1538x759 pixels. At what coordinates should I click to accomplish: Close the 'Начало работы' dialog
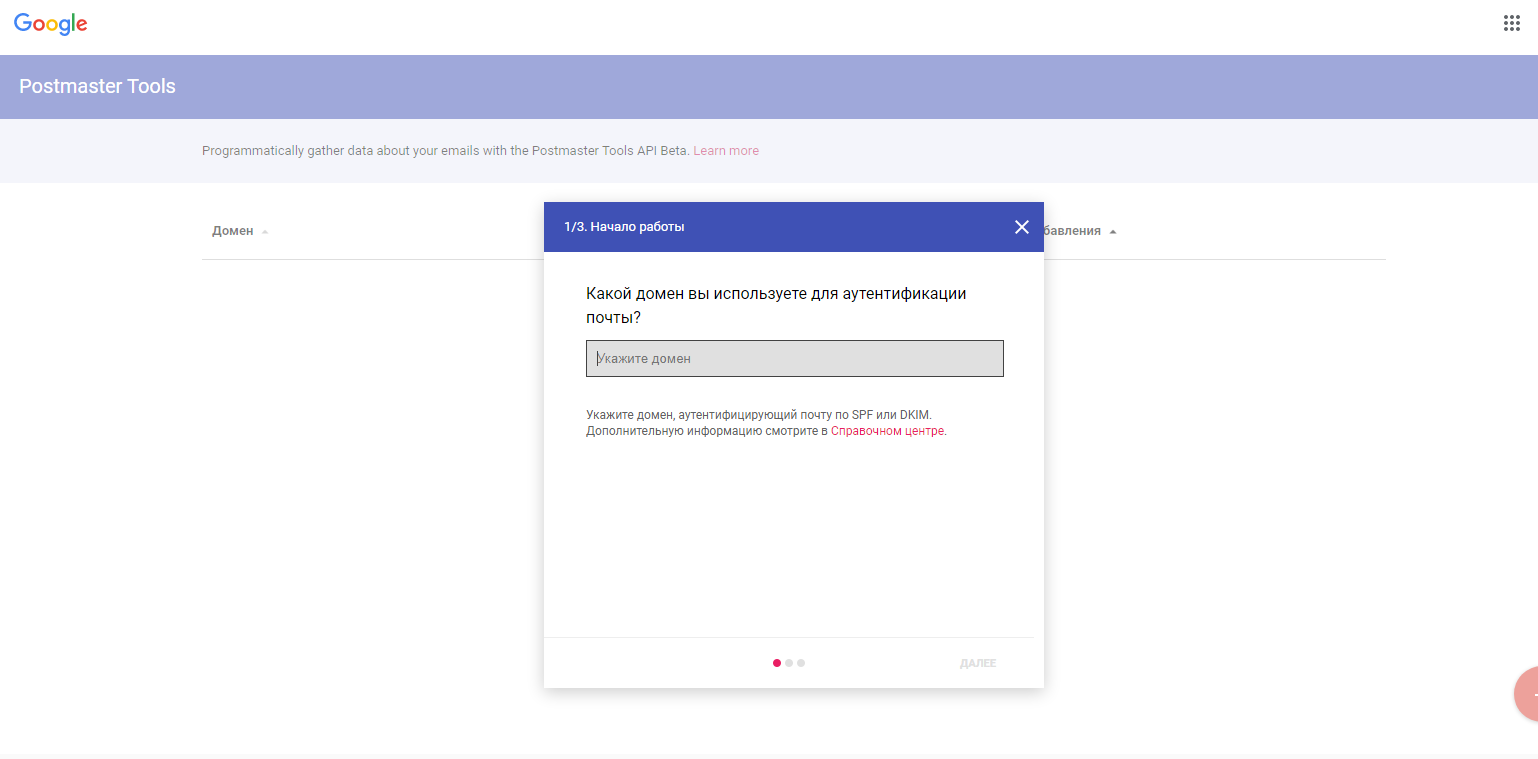pos(1021,227)
